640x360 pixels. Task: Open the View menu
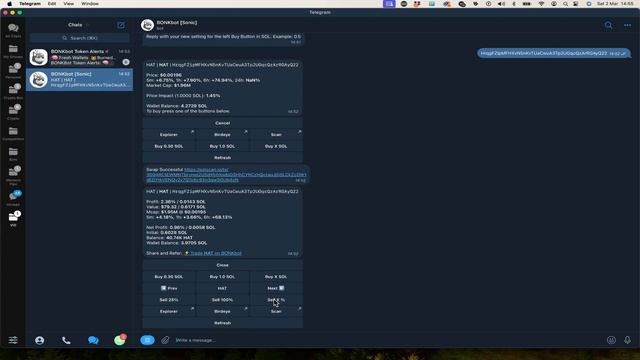[69, 4]
